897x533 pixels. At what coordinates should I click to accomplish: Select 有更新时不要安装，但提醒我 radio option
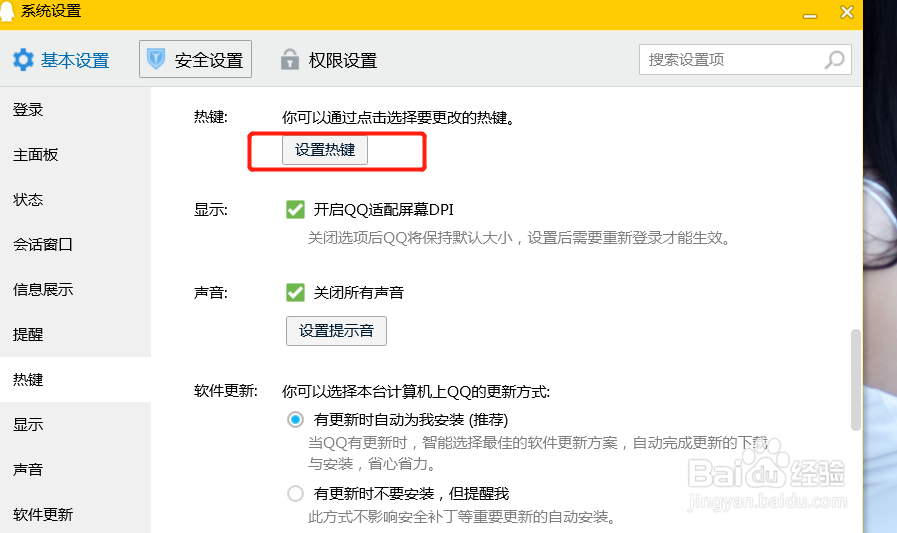click(295, 494)
